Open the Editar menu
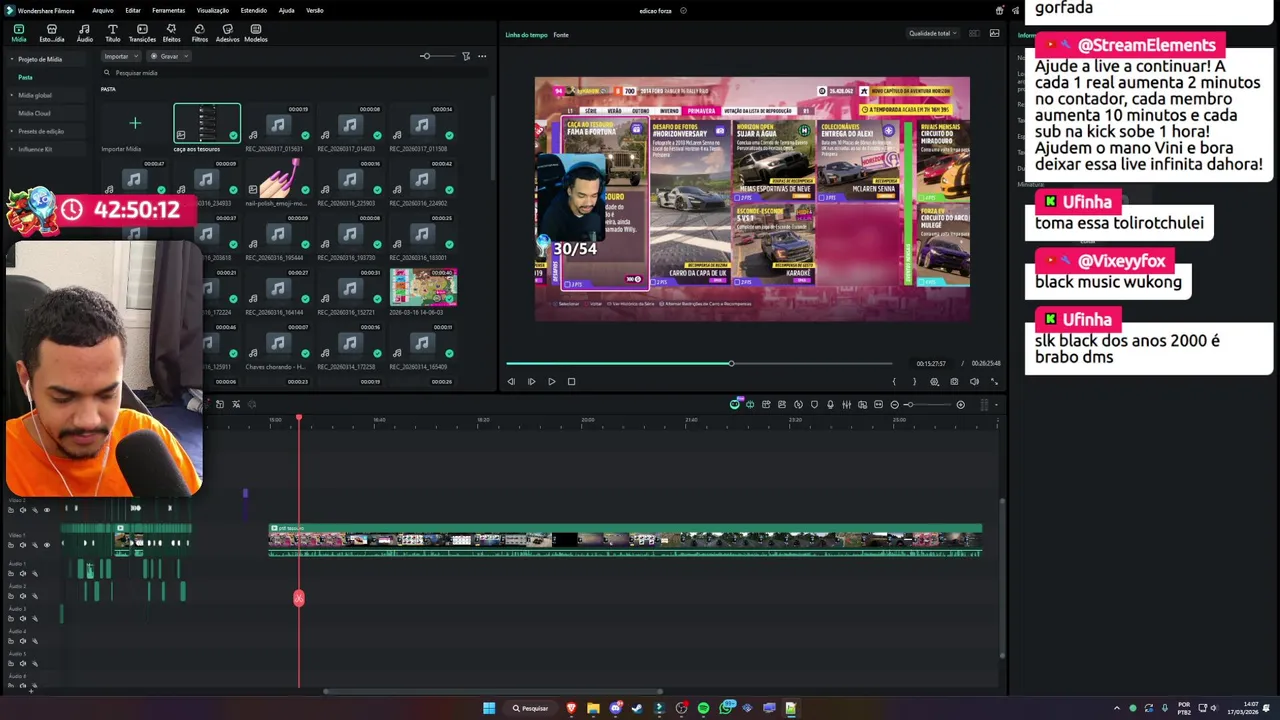Screen dimensions: 1280x720 [133, 10]
